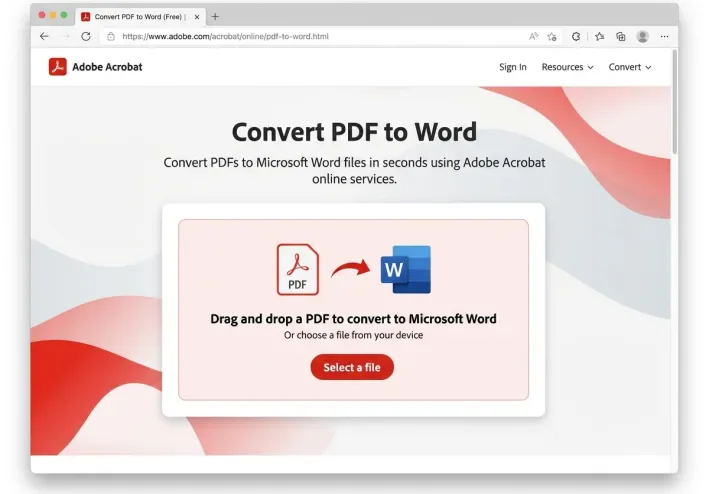Click the PDF file icon in the drop zone
This screenshot has width=709, height=494.
tap(298, 269)
